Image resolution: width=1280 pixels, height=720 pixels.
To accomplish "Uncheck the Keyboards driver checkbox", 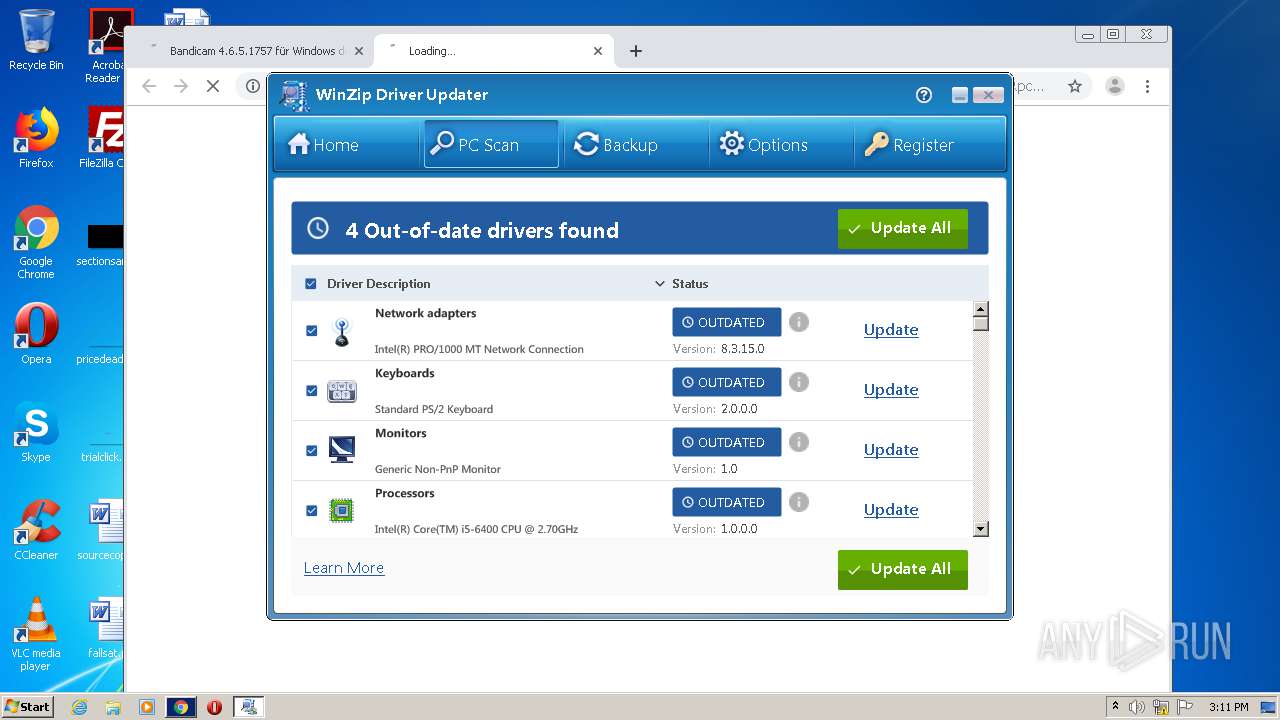I will tap(311, 390).
